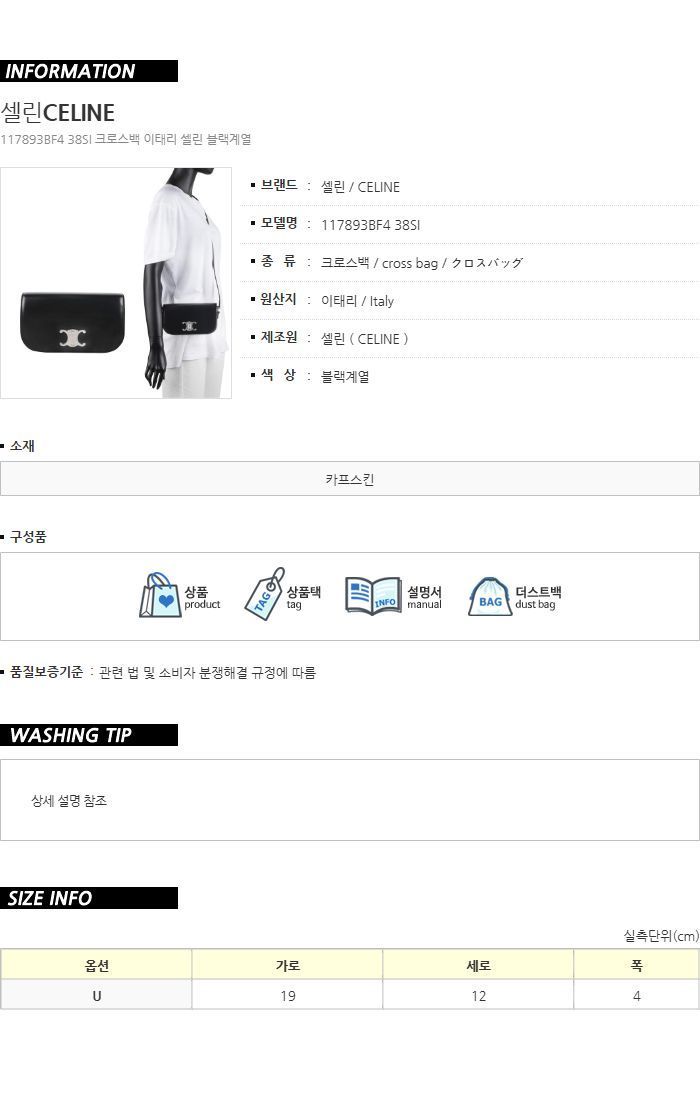
Task: Click the open manual INFO booklet icon
Action: [x=373, y=596]
